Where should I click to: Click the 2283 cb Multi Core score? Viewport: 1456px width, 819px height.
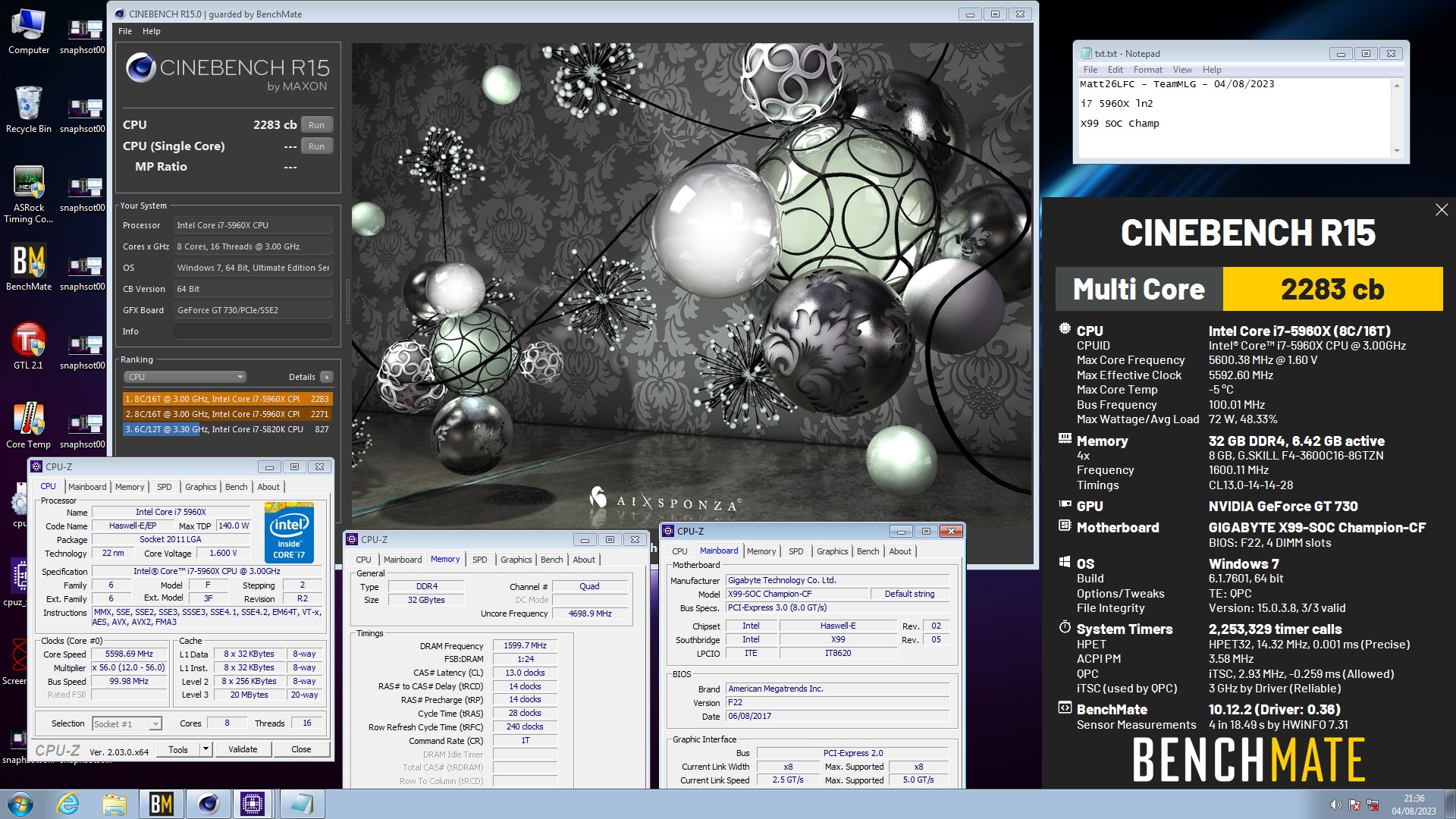[x=1332, y=289]
